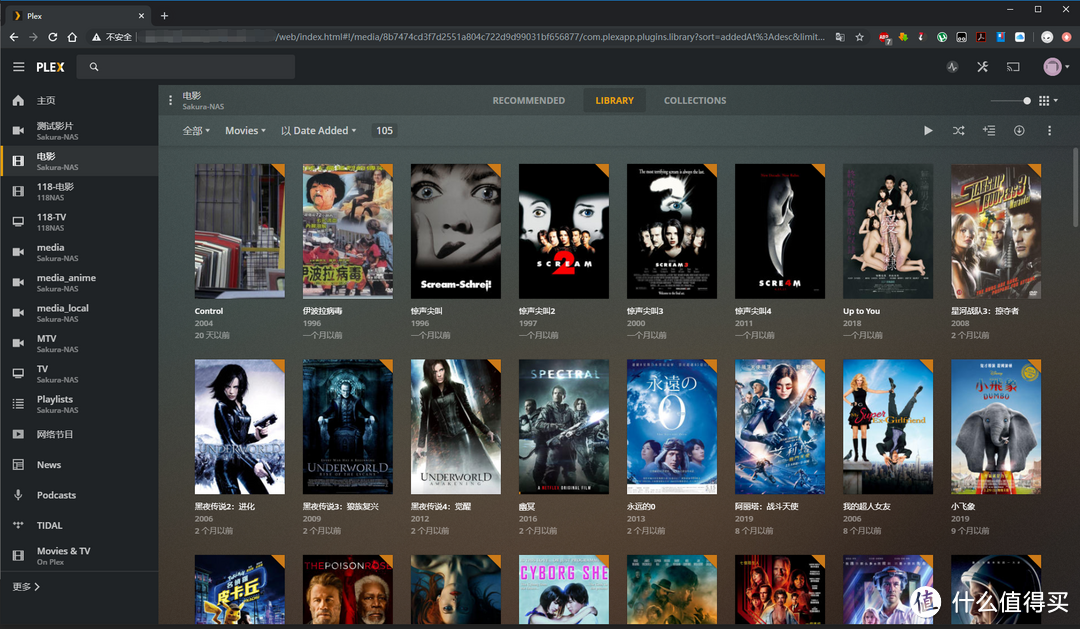Click the 105 item count badge
This screenshot has width=1080, height=629.
click(384, 130)
